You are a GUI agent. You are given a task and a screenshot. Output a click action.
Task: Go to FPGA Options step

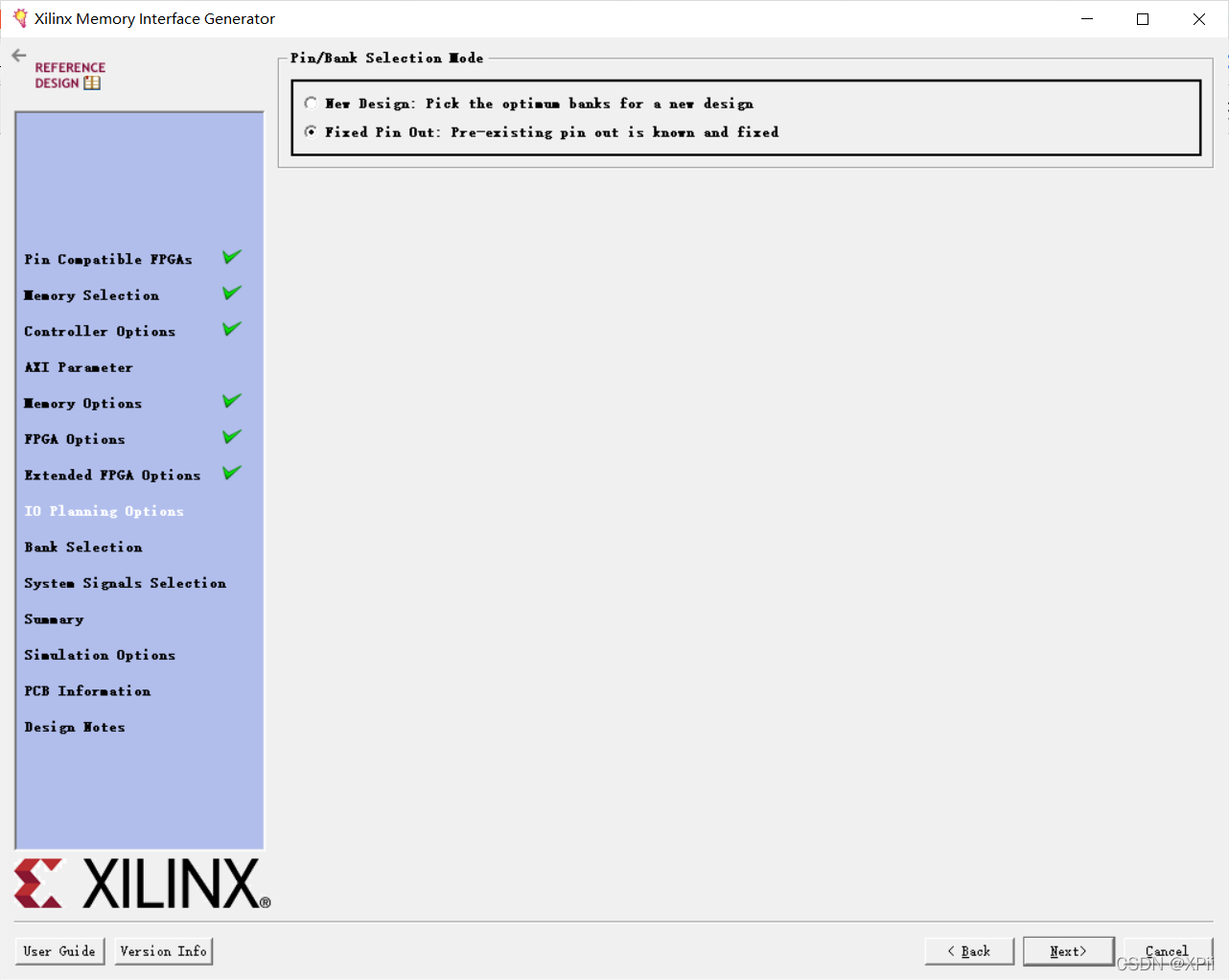click(x=75, y=439)
